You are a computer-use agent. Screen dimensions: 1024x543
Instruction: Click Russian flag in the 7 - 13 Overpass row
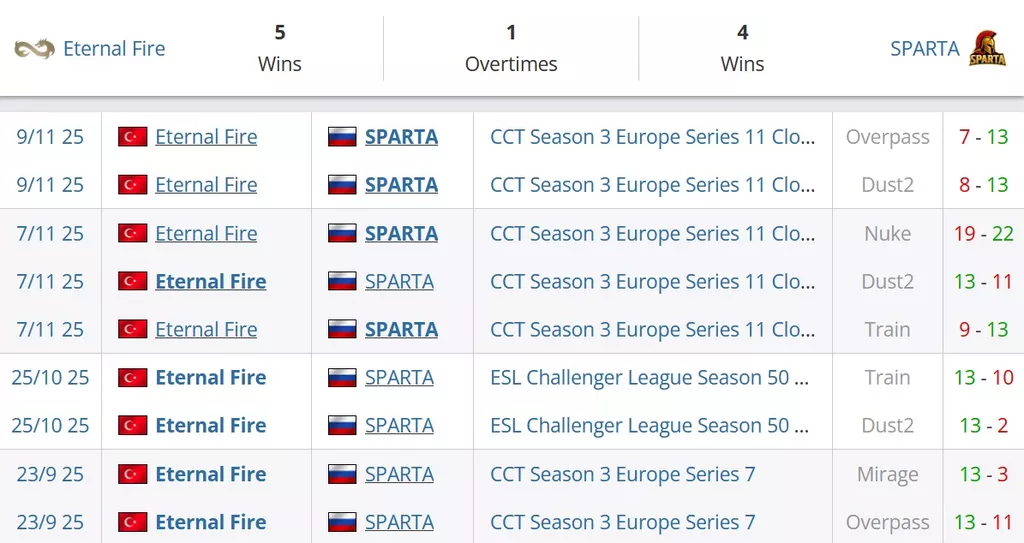[x=343, y=138]
